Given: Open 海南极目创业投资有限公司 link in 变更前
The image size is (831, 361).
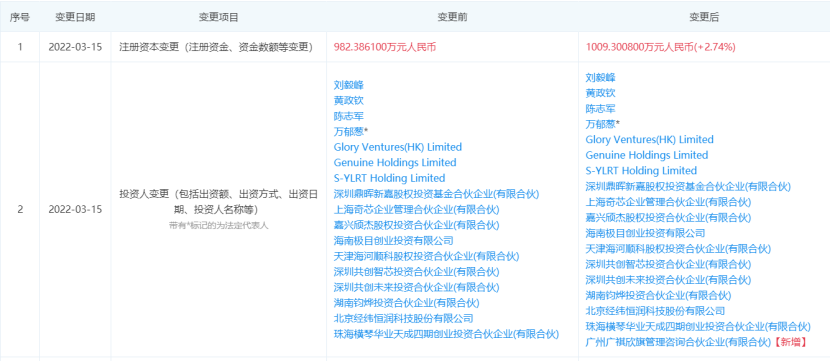Looking at the screenshot, I should point(394,241).
